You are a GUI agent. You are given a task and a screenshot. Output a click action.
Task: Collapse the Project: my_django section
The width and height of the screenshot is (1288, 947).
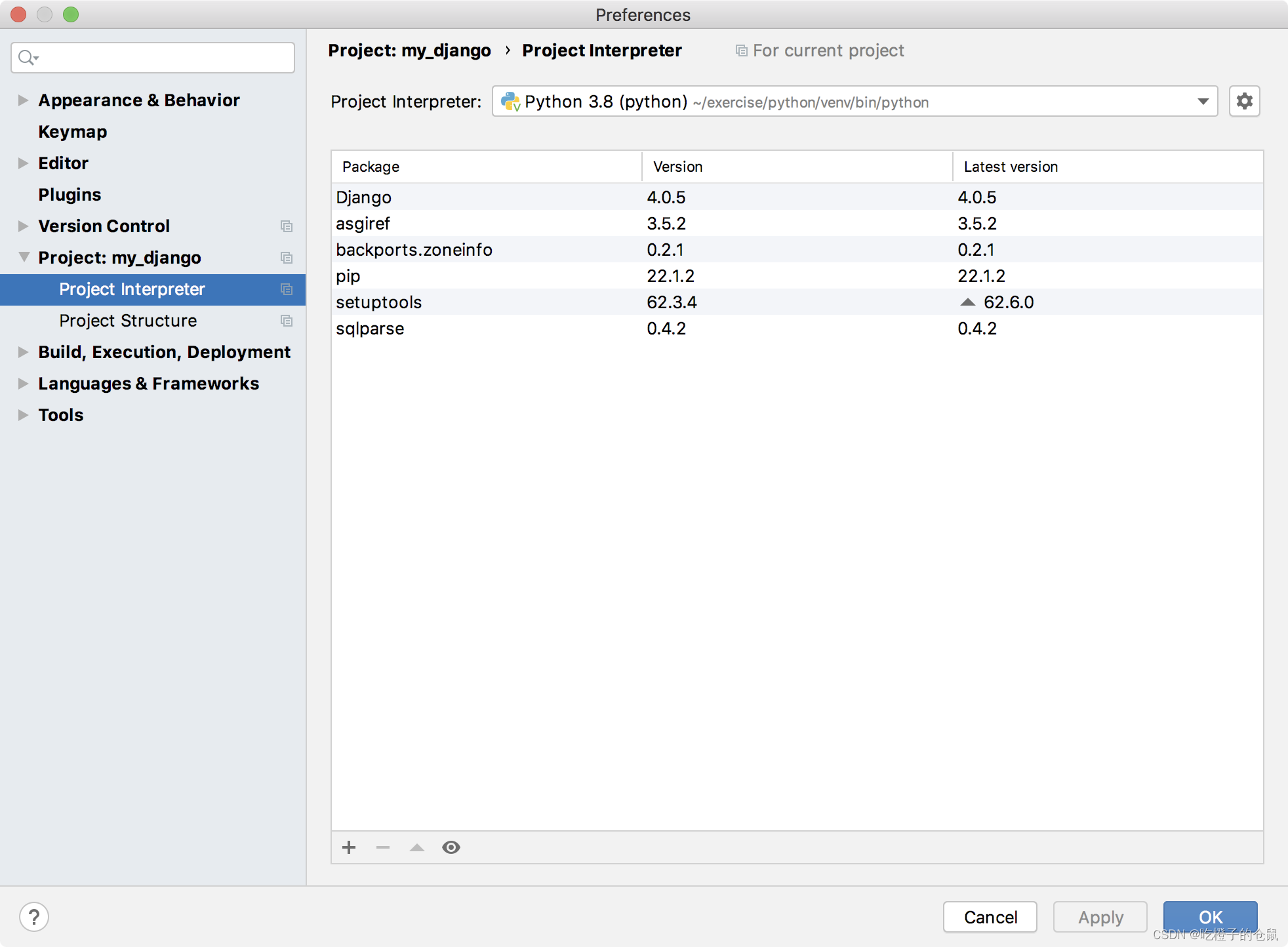pyautogui.click(x=24, y=257)
